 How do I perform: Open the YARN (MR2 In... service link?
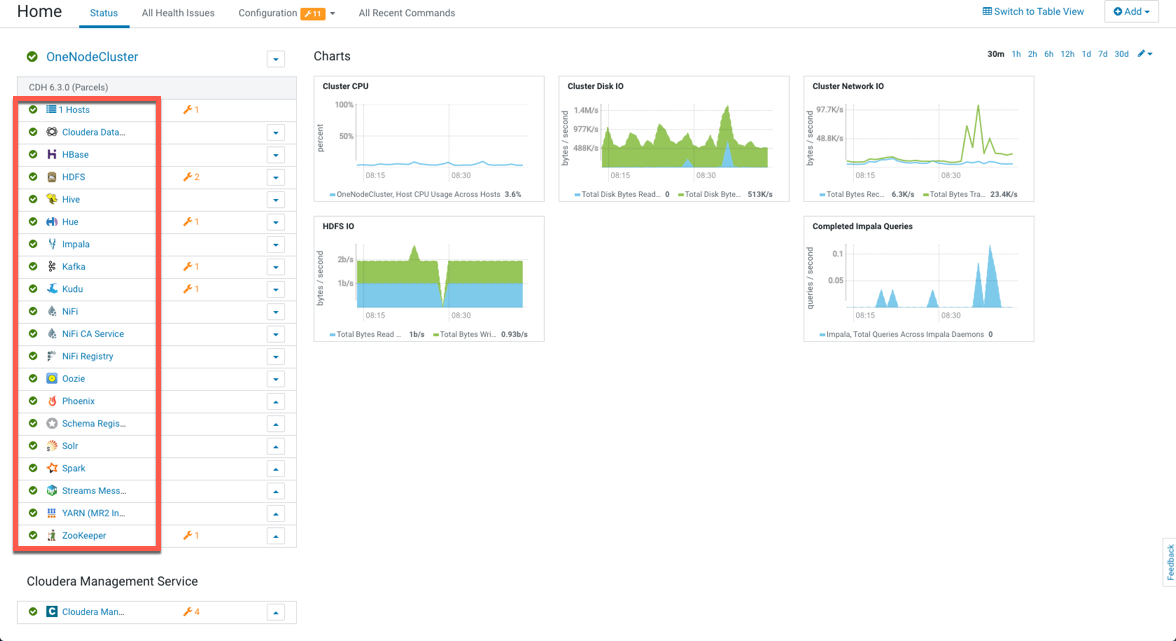pyautogui.click(x=94, y=513)
